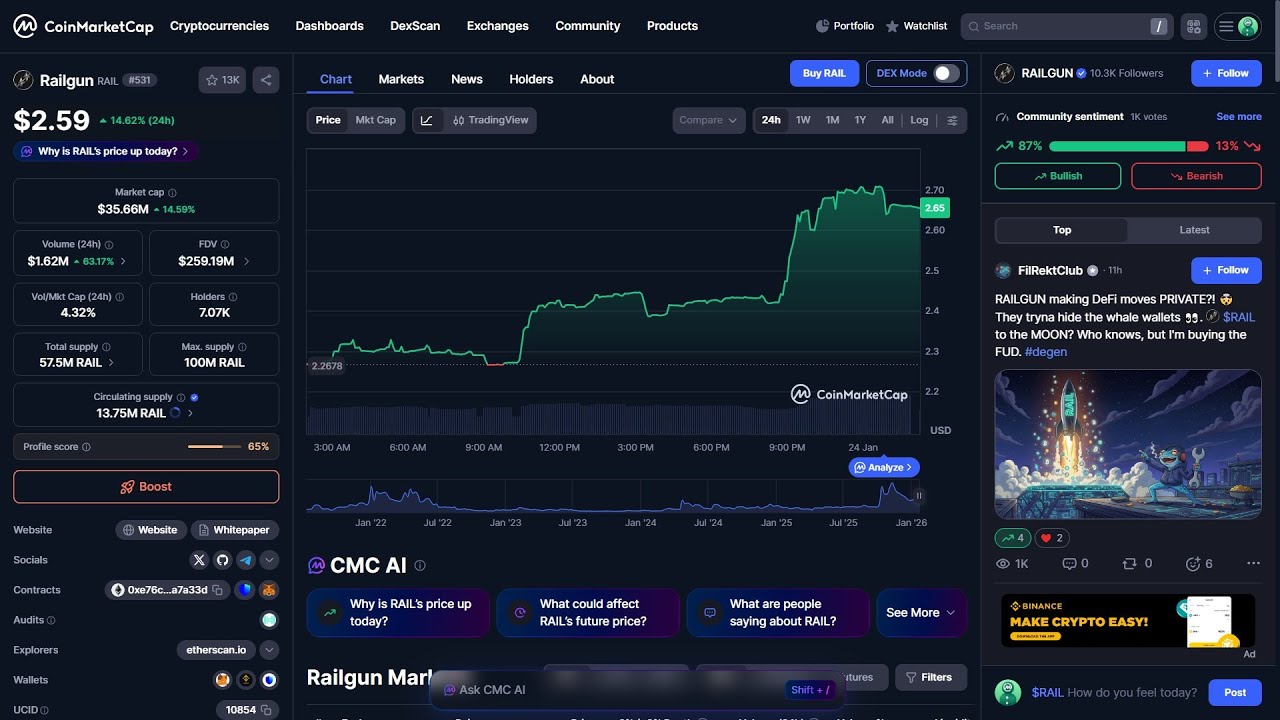Vote Bullish on community sentiment
This screenshot has width=1280, height=720.
[1058, 176]
